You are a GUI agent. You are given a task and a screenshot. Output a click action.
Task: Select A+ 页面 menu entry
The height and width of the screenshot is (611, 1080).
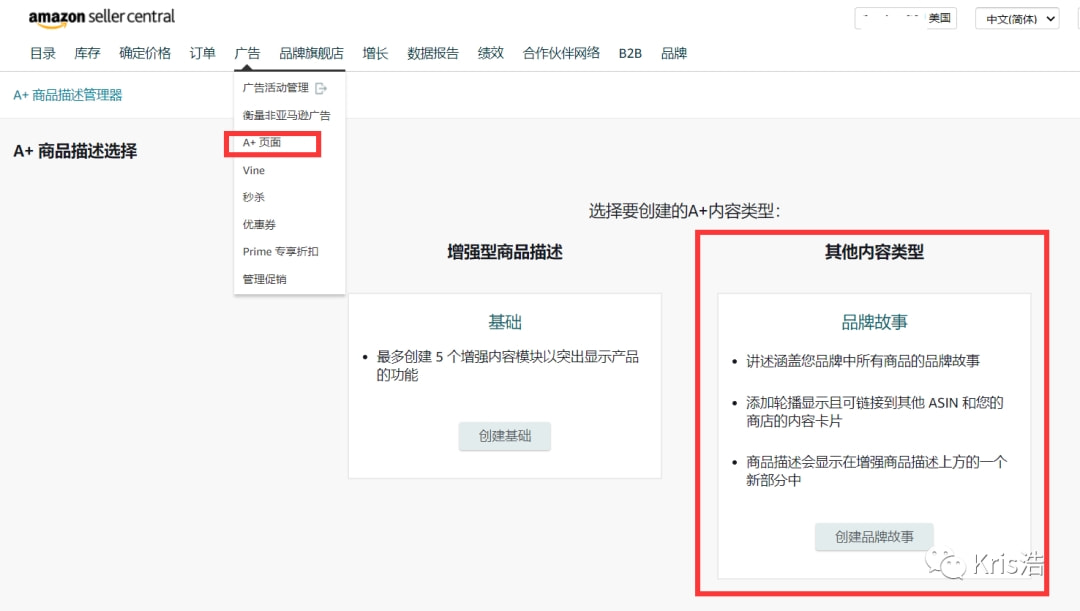coord(262,143)
